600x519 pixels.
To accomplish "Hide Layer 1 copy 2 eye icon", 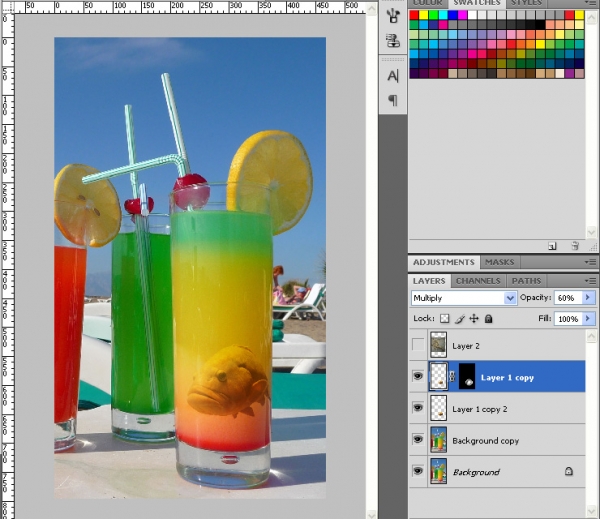I will click(x=418, y=408).
